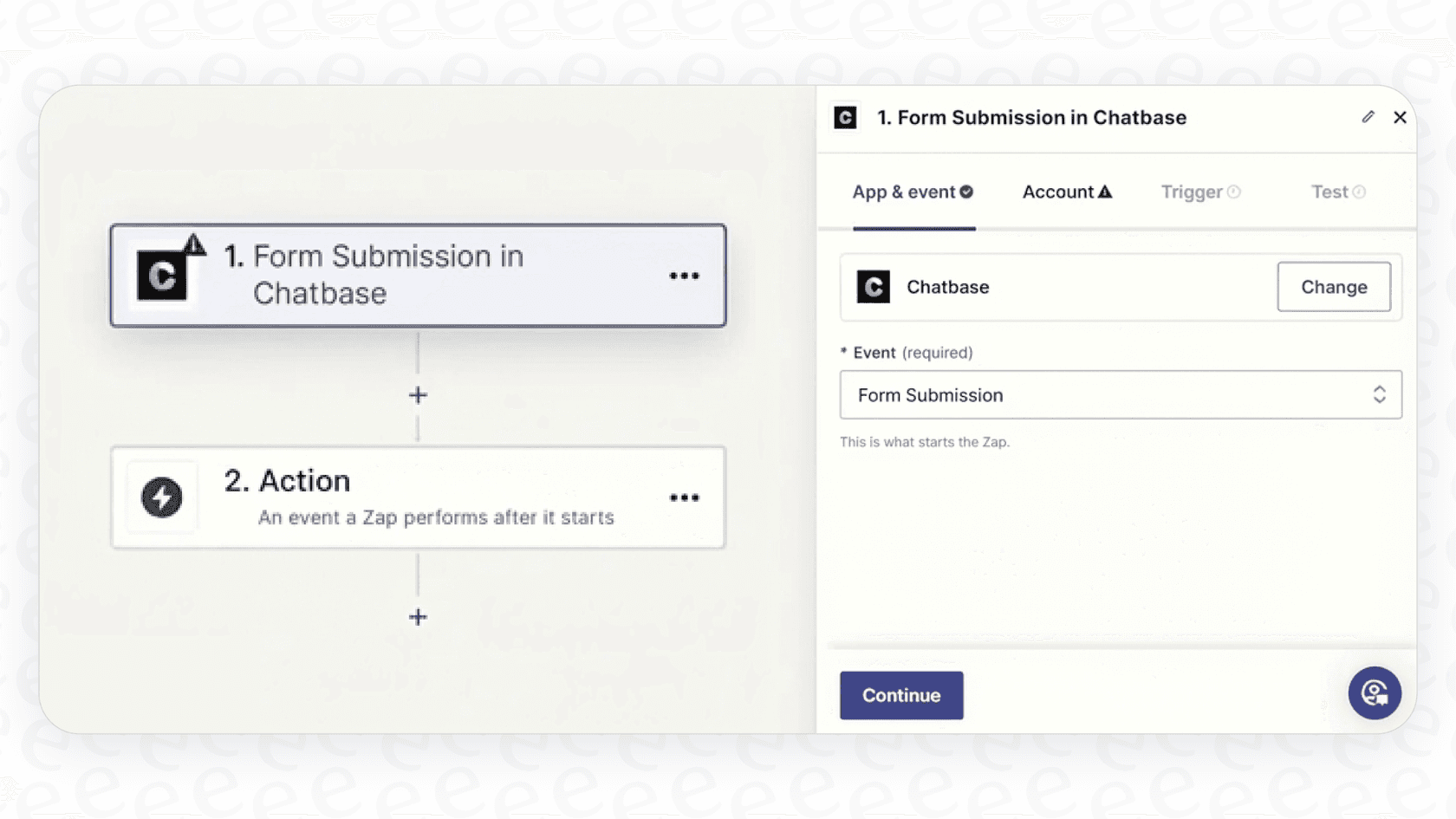
Task: Switch to the Account tab
Action: click(x=1060, y=192)
